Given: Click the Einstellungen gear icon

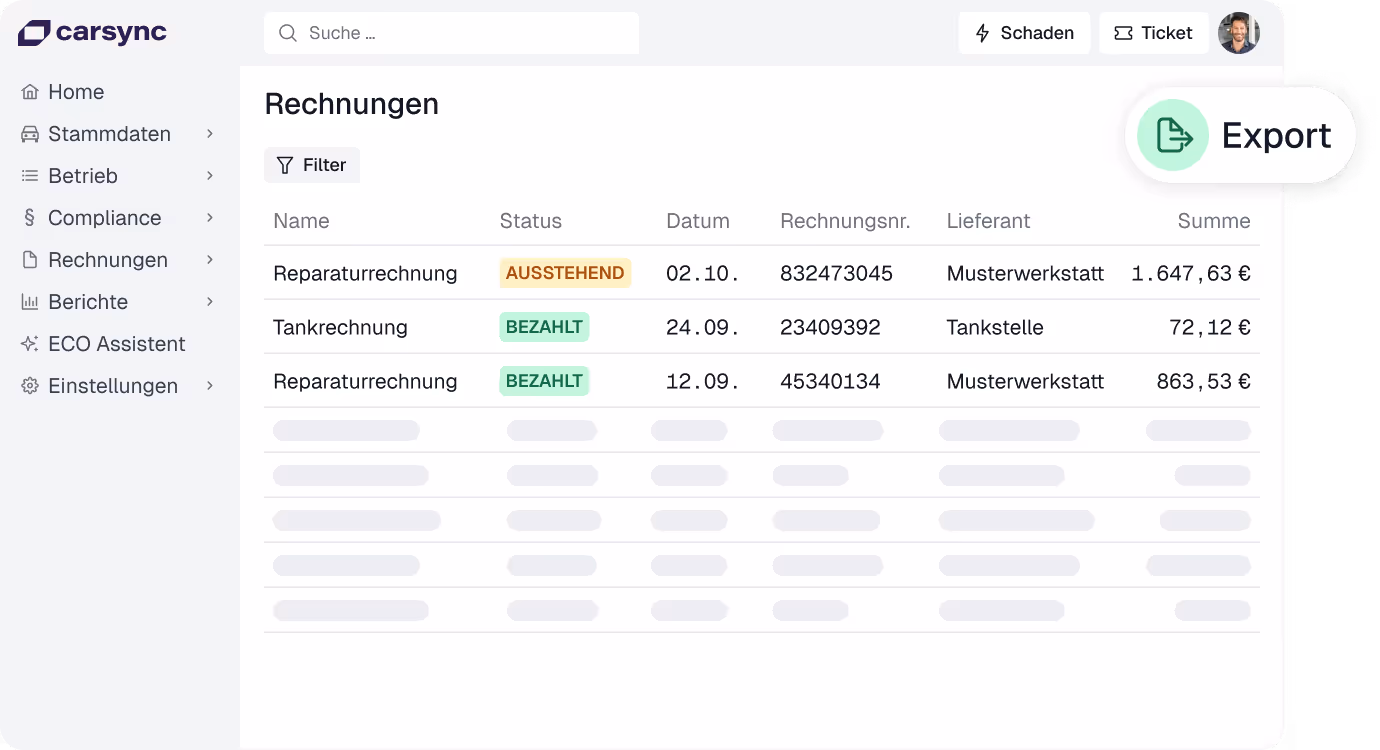Looking at the screenshot, I should [30, 386].
